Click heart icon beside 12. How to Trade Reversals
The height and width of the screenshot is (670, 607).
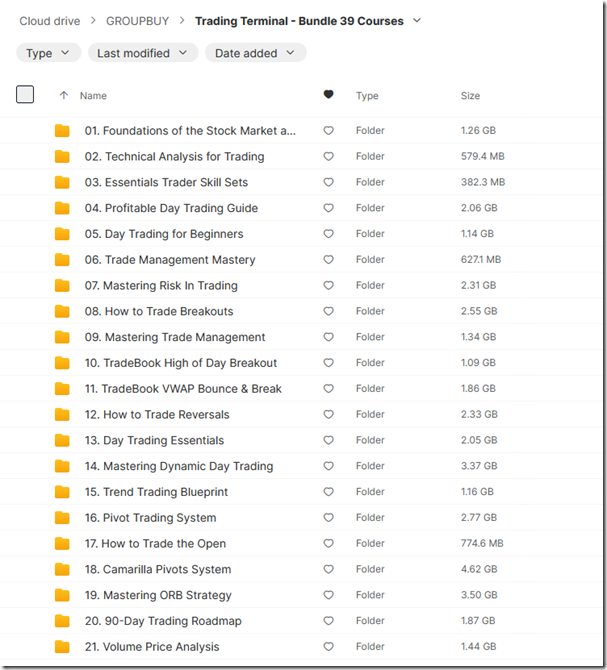pos(328,414)
